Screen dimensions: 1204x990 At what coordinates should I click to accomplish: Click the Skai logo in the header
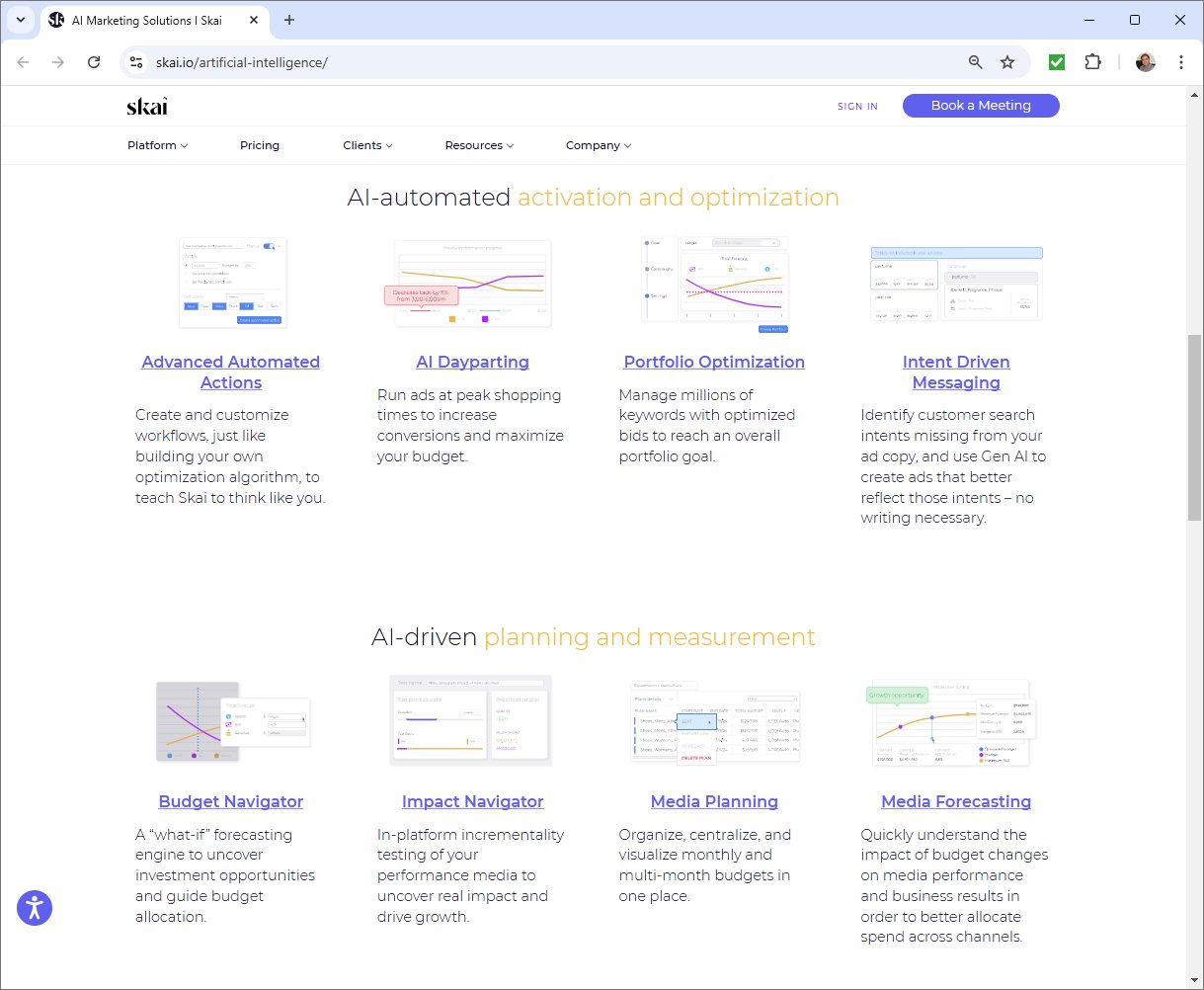click(x=147, y=107)
